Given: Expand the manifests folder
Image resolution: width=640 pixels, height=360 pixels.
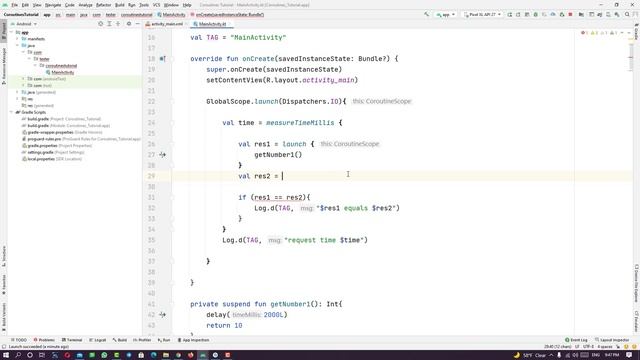Looking at the screenshot, I should pyautogui.click(x=18, y=39).
